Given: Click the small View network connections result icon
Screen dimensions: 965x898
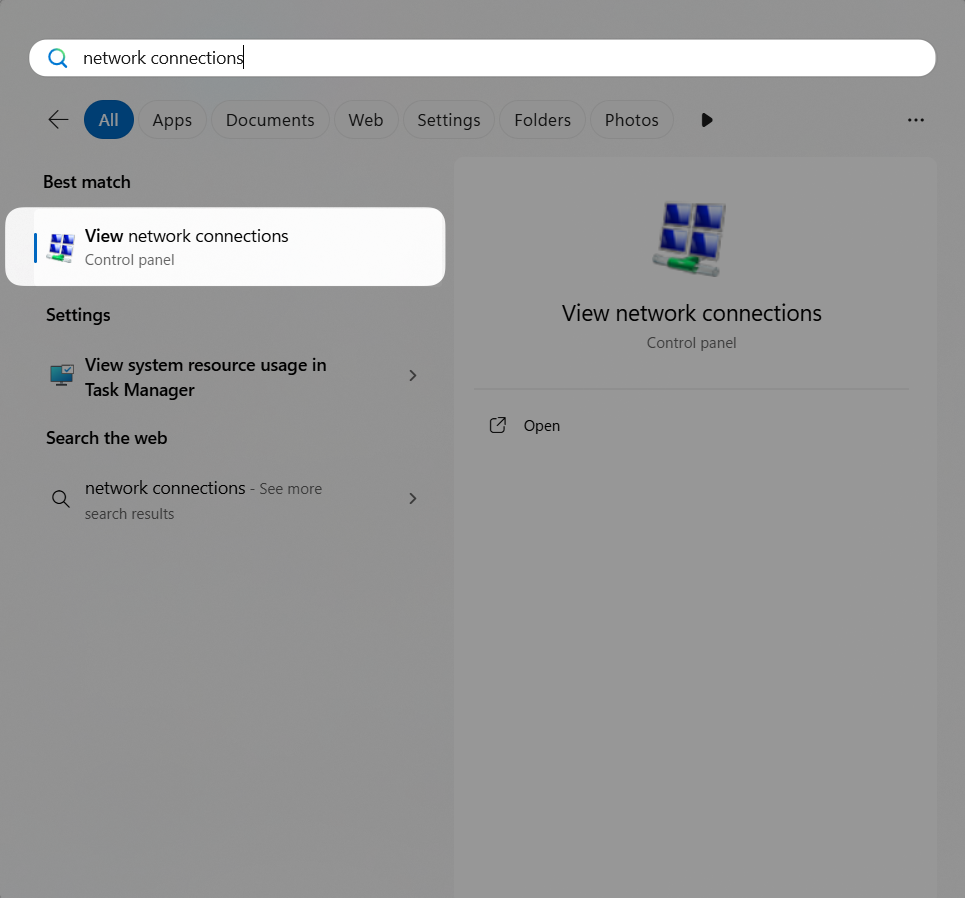Looking at the screenshot, I should click(61, 247).
